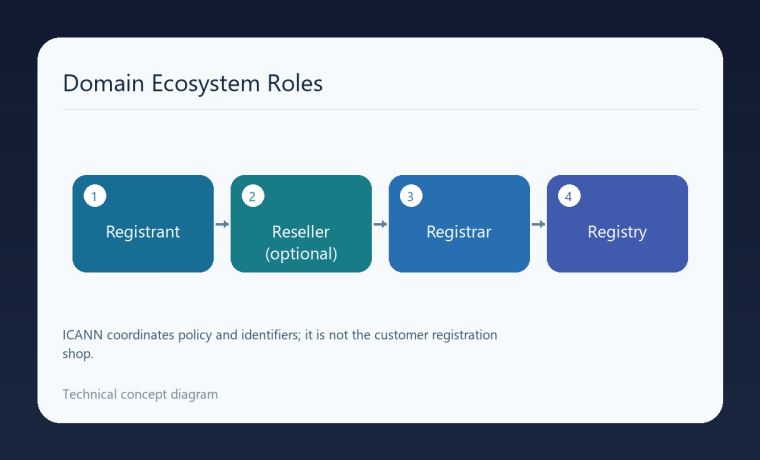Click the Registrar label text
This screenshot has height=460, width=760.
(x=459, y=232)
